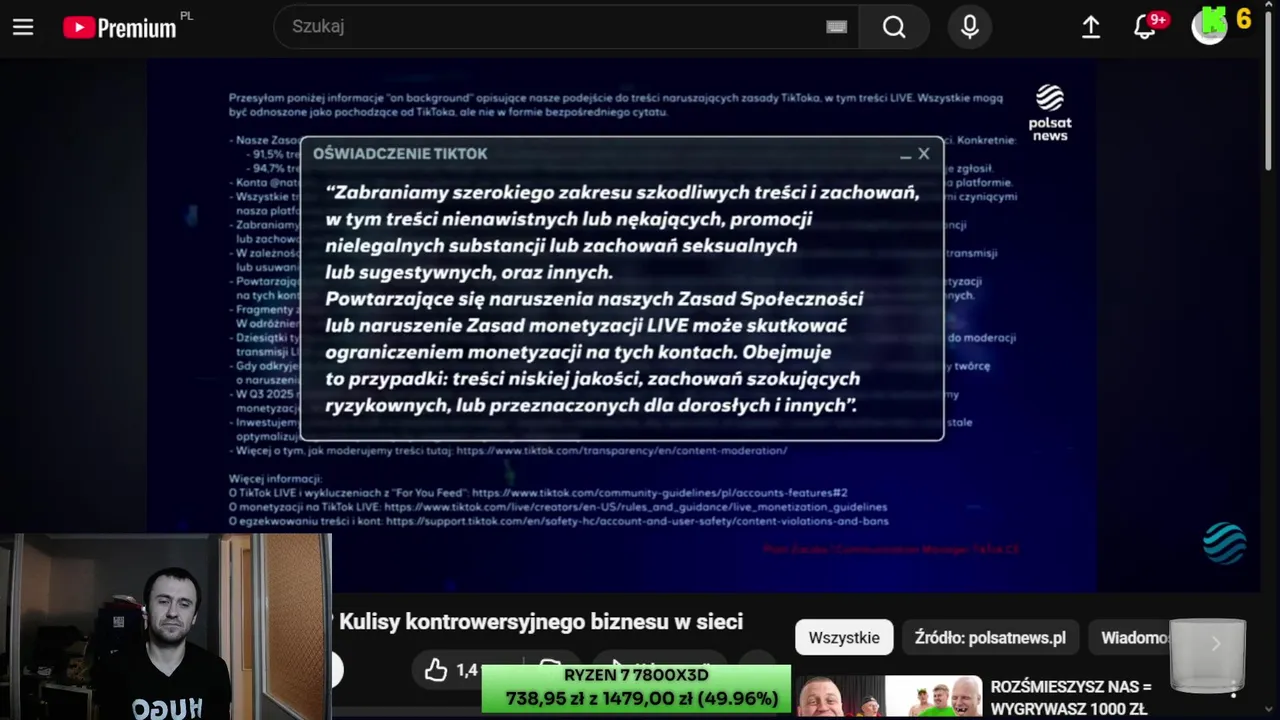Open notifications bell with 9+ badge
The width and height of the screenshot is (1280, 720).
[1146, 27]
